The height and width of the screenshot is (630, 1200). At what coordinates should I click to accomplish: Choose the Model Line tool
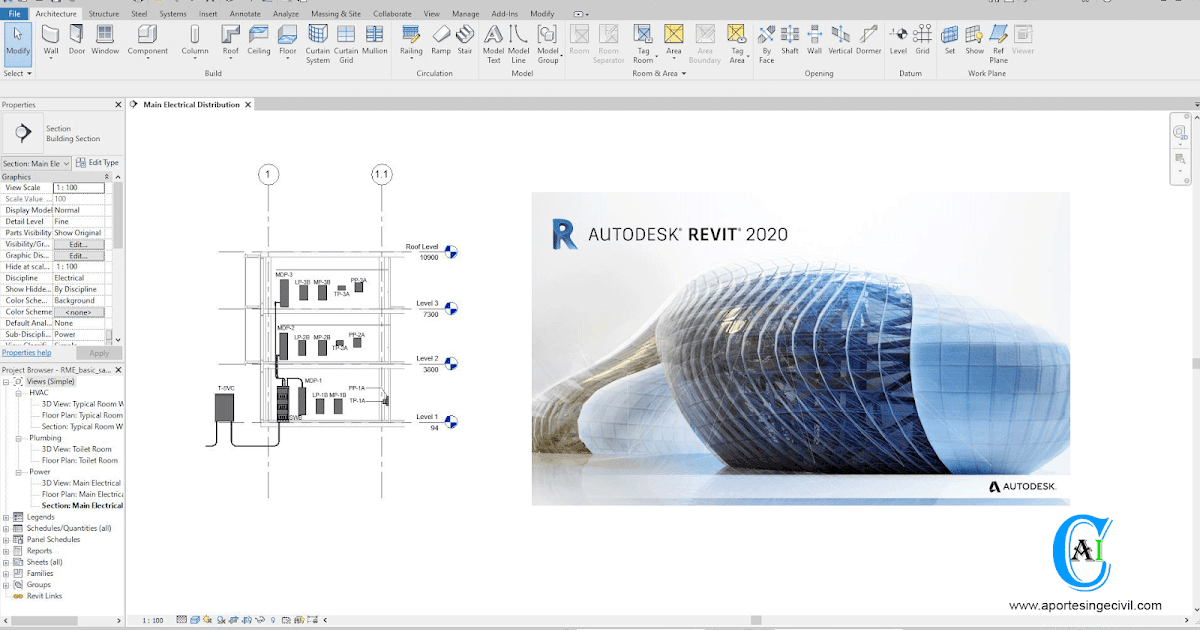[518, 43]
